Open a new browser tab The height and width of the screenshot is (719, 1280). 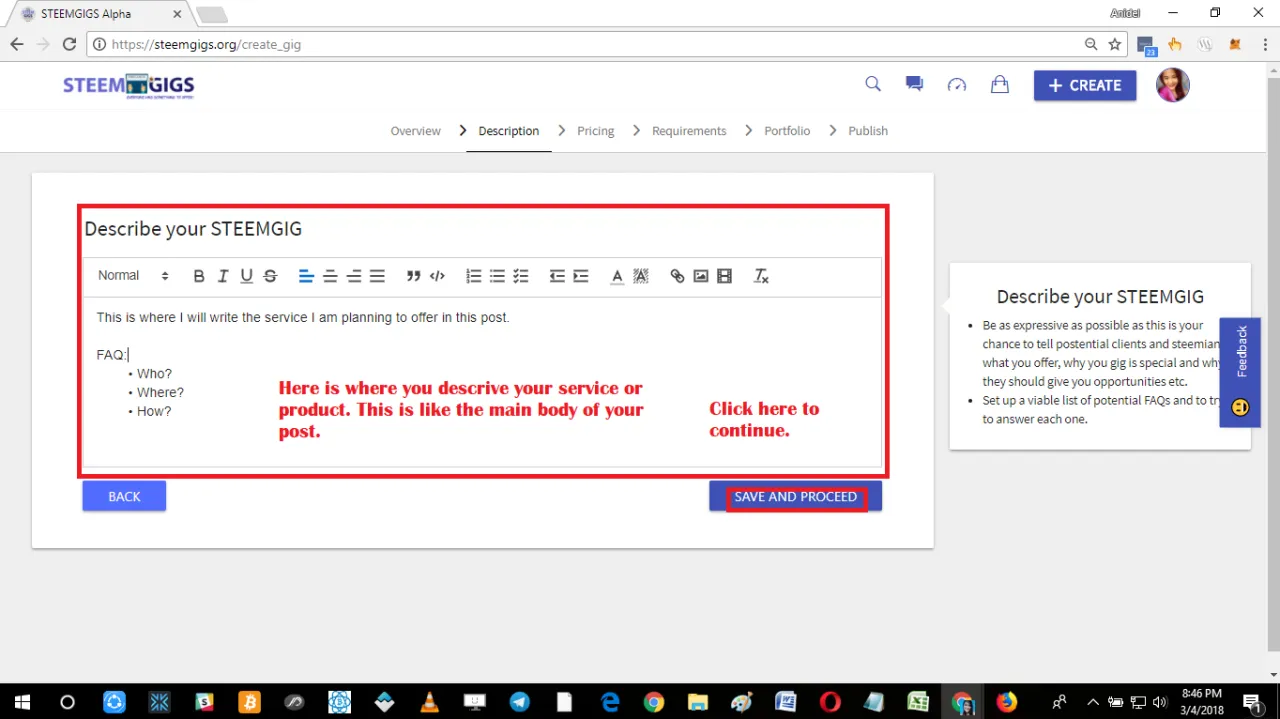(211, 14)
